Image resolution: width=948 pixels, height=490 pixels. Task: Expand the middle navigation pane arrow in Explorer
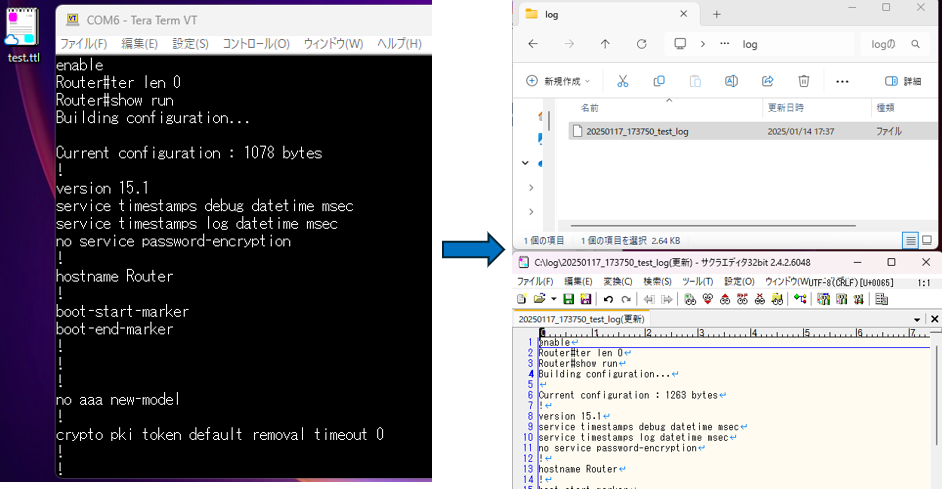pos(531,188)
